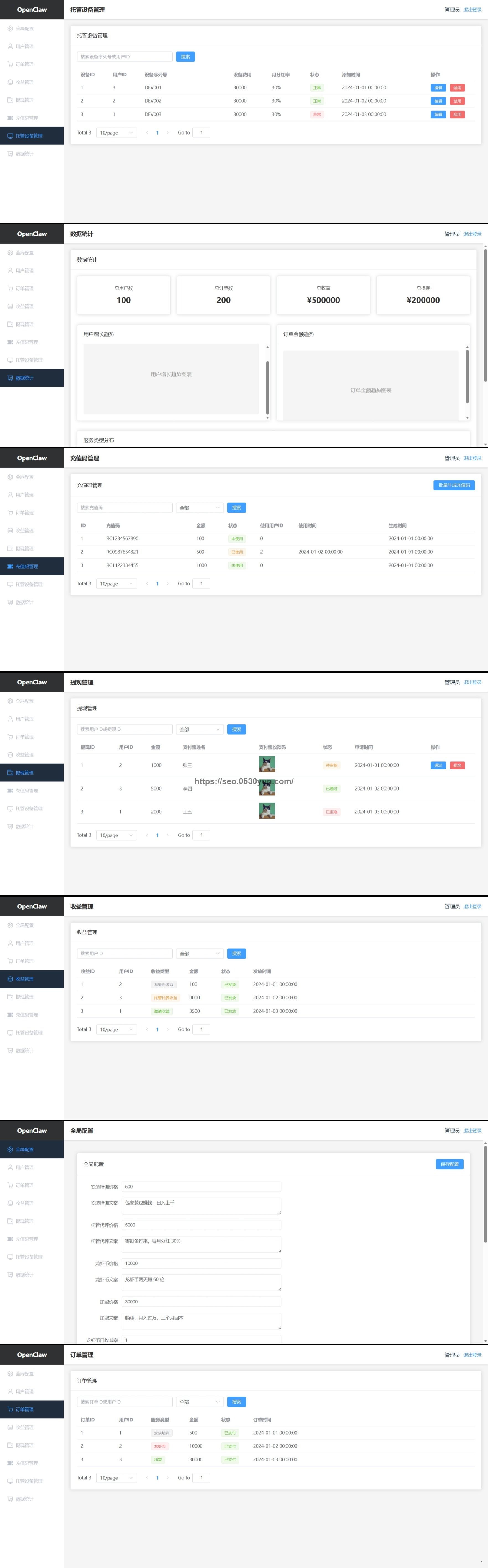Click 搜索设备序列号或用户ID search field
Screen dimensions: 488x1568
point(125,57)
